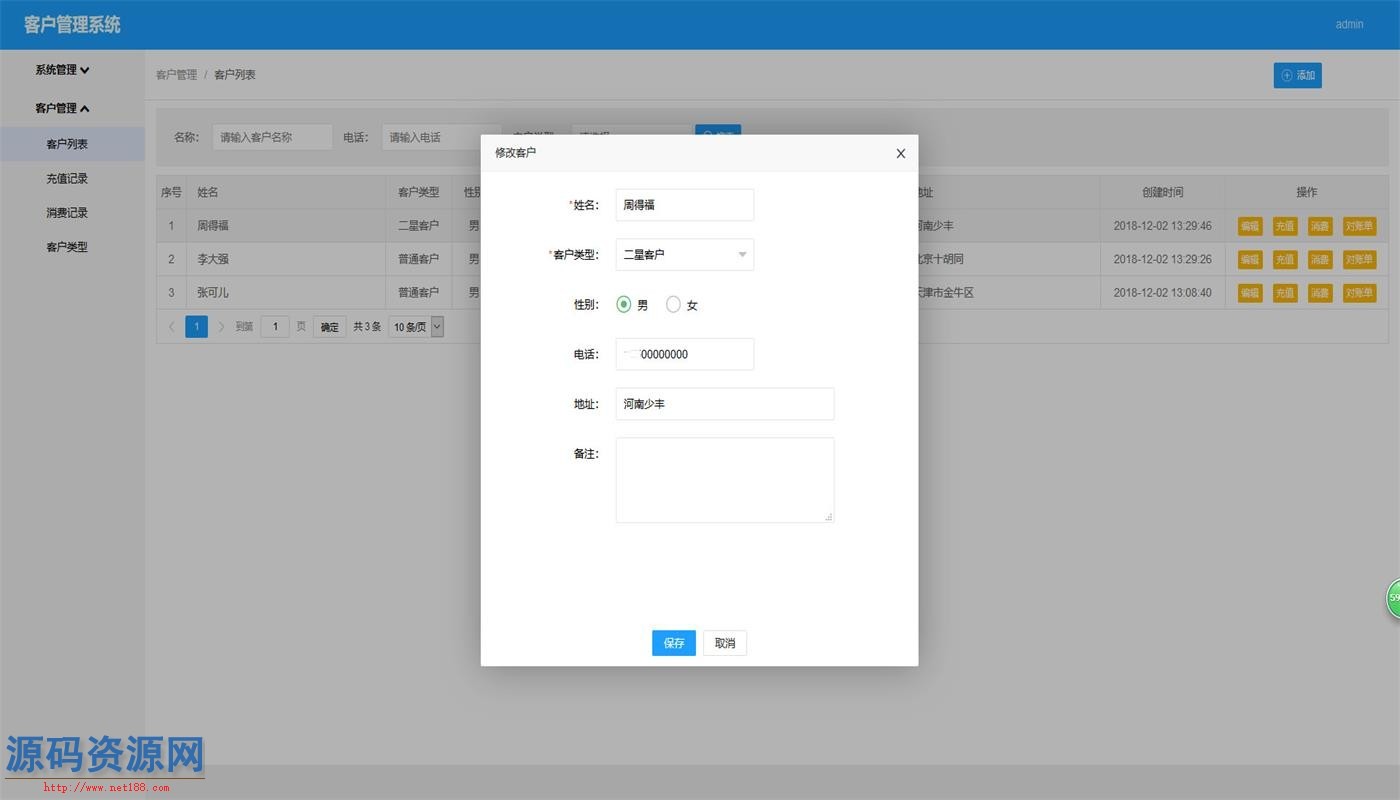Viewport: 1400px width, 800px height.
Task: Click the 客户管理 breadcrumb link
Action: pyautogui.click(x=176, y=75)
